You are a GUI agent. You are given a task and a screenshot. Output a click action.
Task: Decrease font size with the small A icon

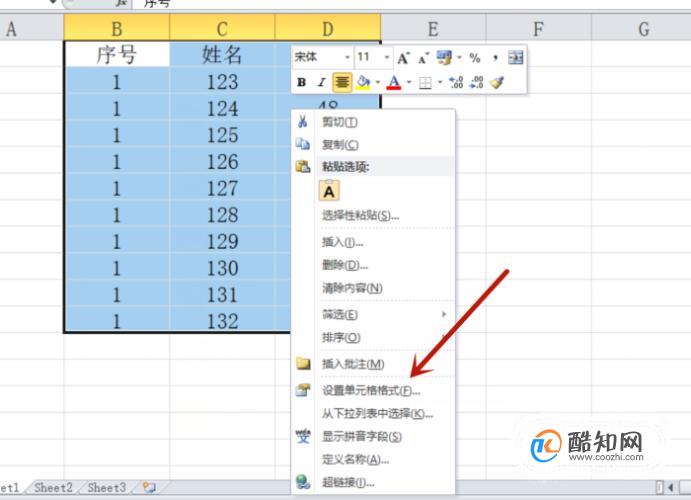(x=423, y=58)
